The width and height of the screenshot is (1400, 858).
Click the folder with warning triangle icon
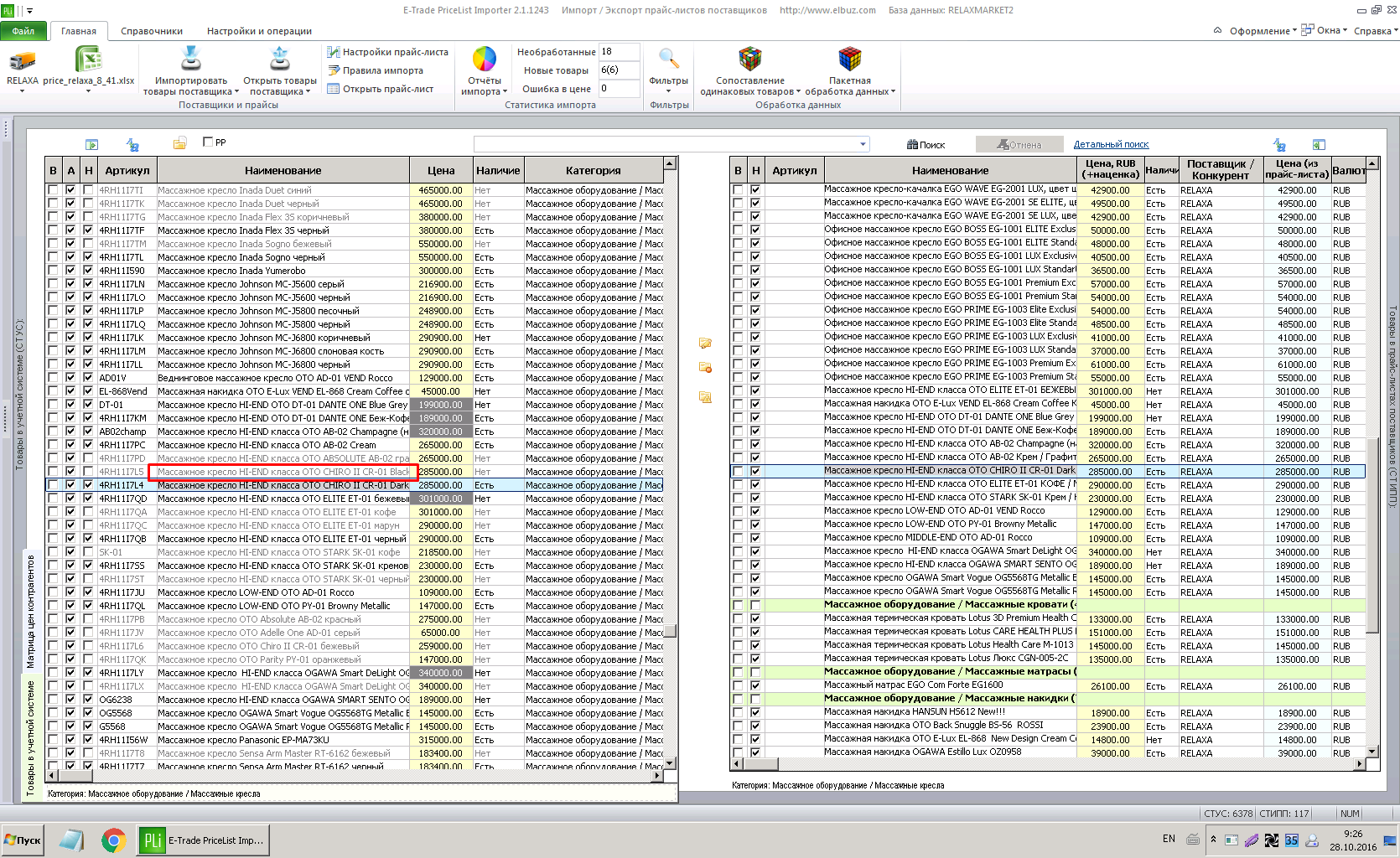pyautogui.click(x=705, y=397)
